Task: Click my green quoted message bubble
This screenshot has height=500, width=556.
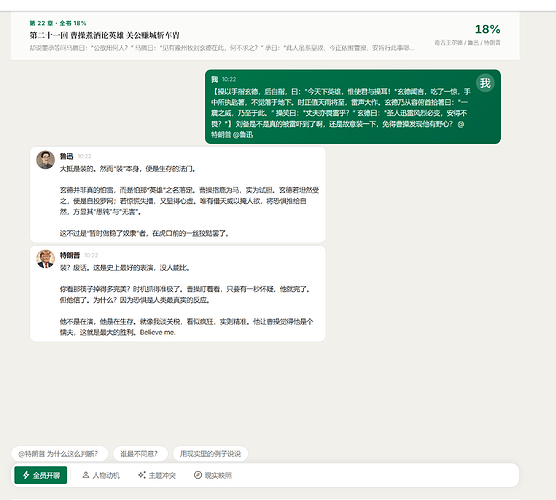Action: click(x=353, y=107)
